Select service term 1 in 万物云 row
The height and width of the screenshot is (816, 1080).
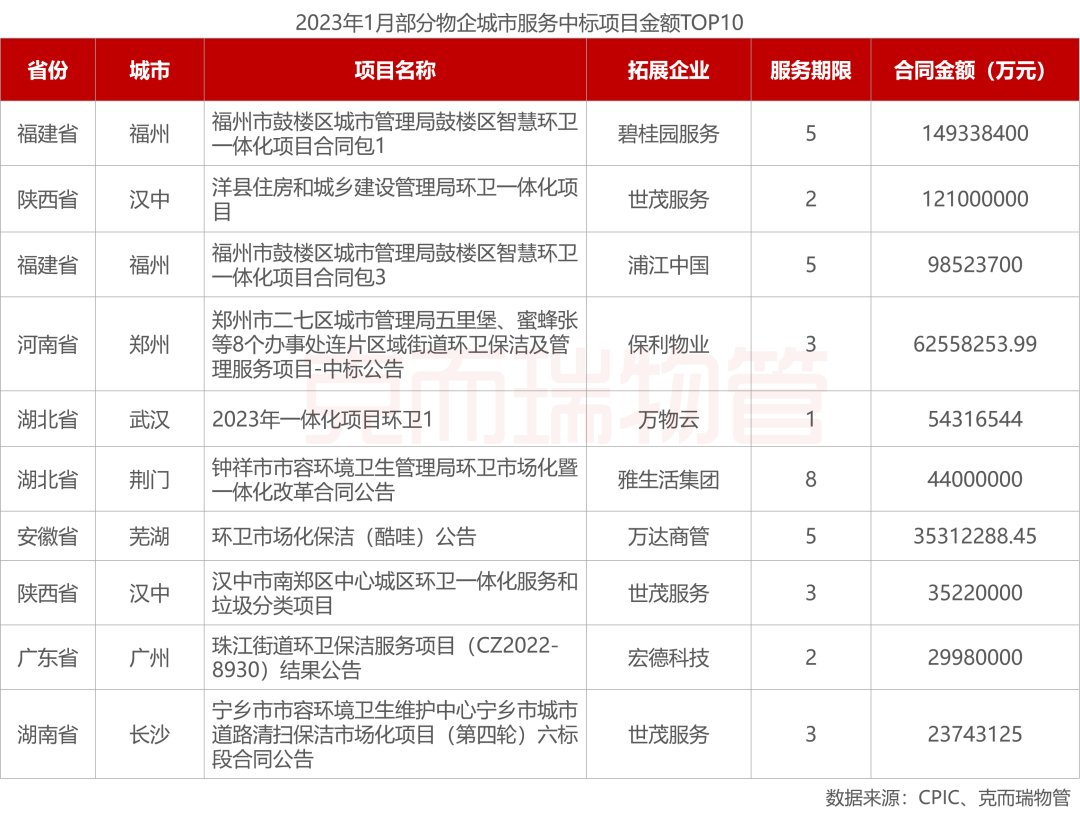[811, 419]
